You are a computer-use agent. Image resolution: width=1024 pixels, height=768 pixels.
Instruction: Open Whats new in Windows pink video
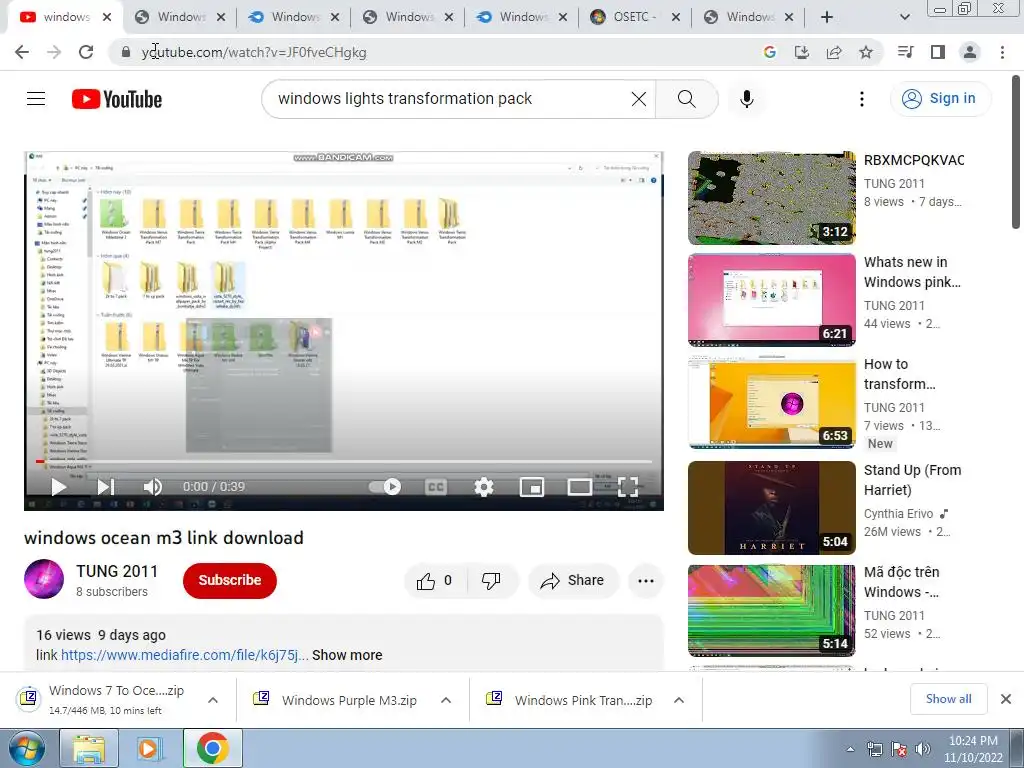tap(771, 300)
